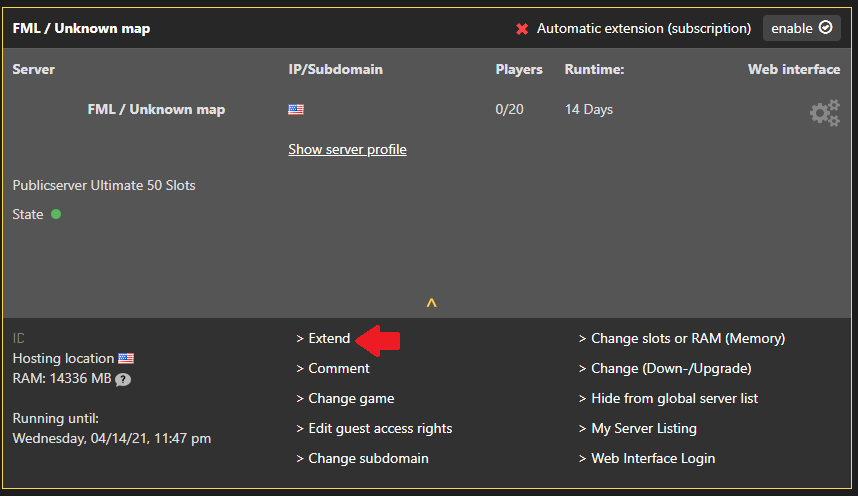Select Change game option
858x497 pixels.
(350, 398)
